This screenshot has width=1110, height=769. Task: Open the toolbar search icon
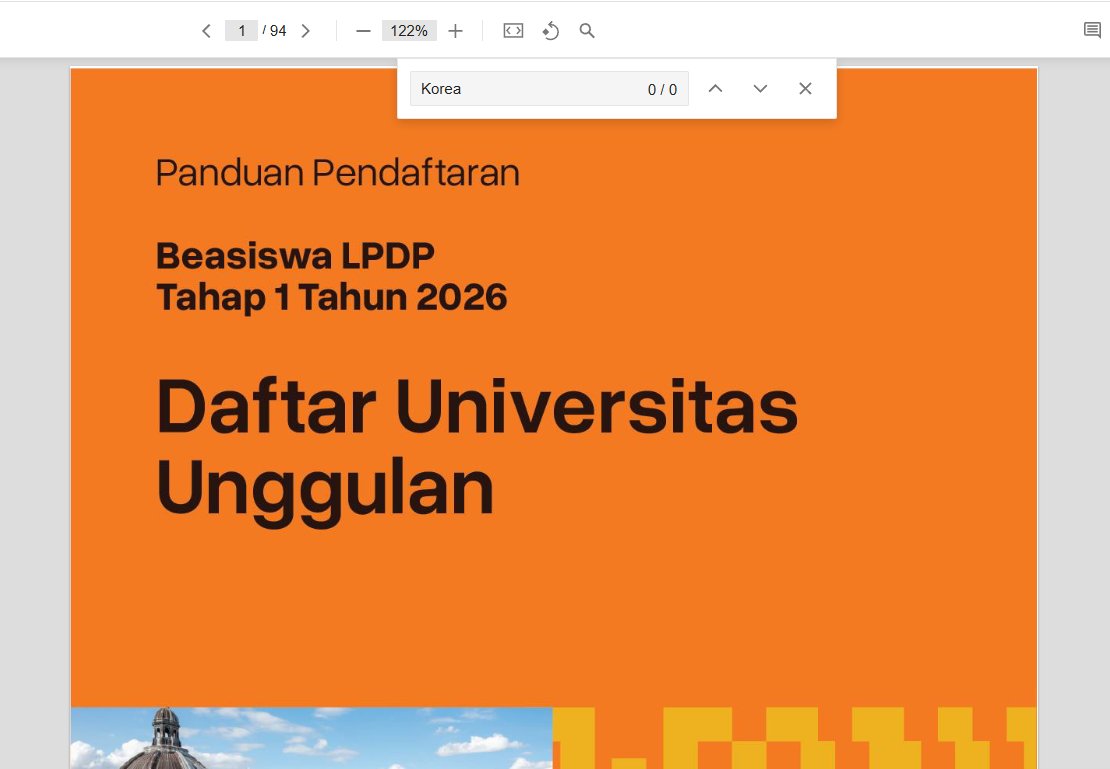click(x=587, y=30)
